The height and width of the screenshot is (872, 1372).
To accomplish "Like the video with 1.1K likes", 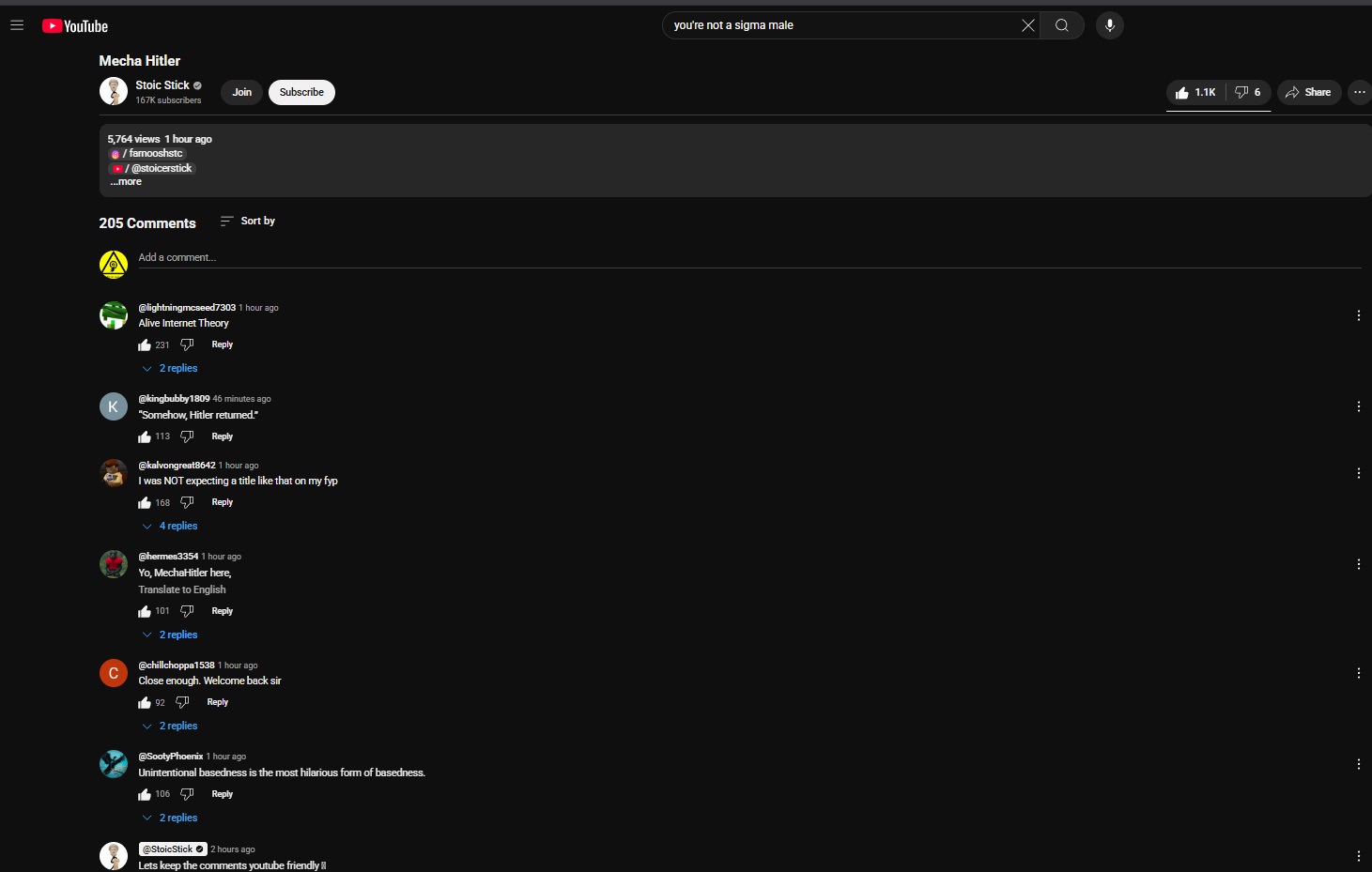I will click(x=1195, y=92).
